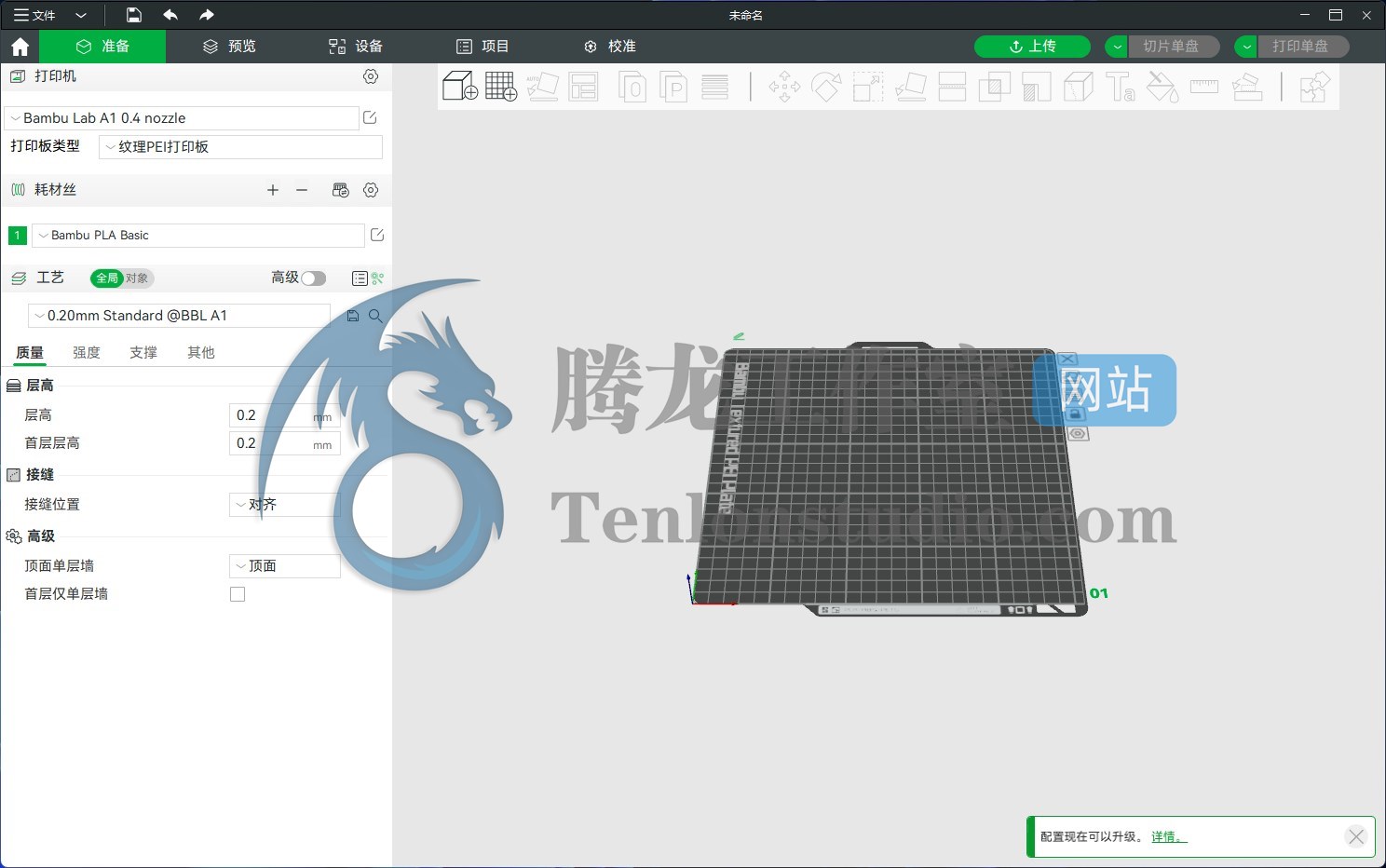Select the Seam painting tool

[1079, 87]
